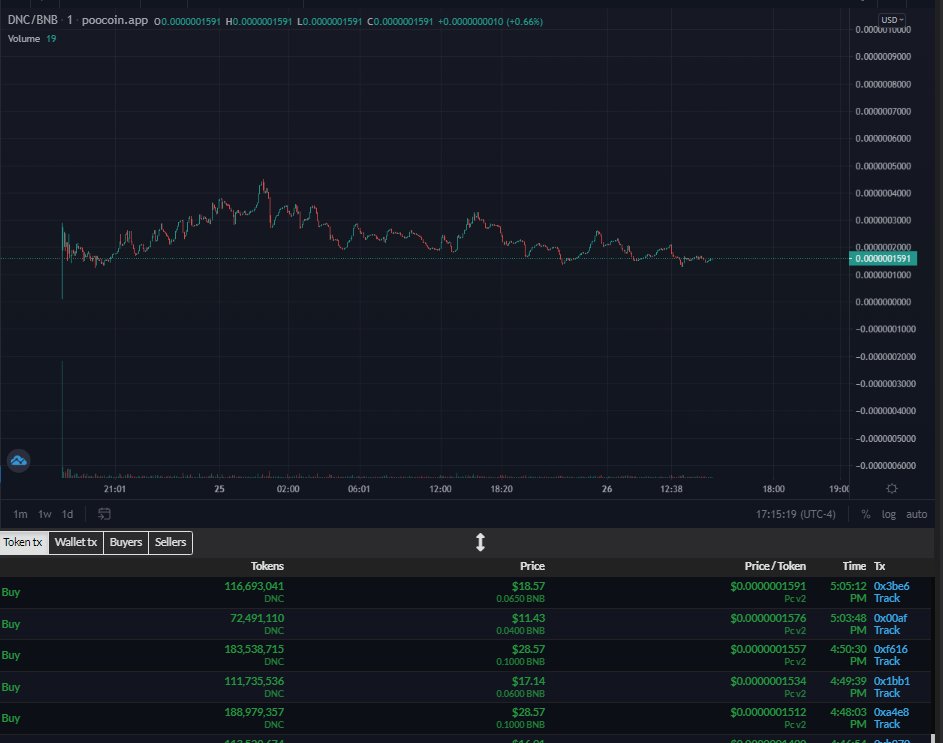Click token amount 188,979,357
This screenshot has height=743, width=943.
point(254,712)
